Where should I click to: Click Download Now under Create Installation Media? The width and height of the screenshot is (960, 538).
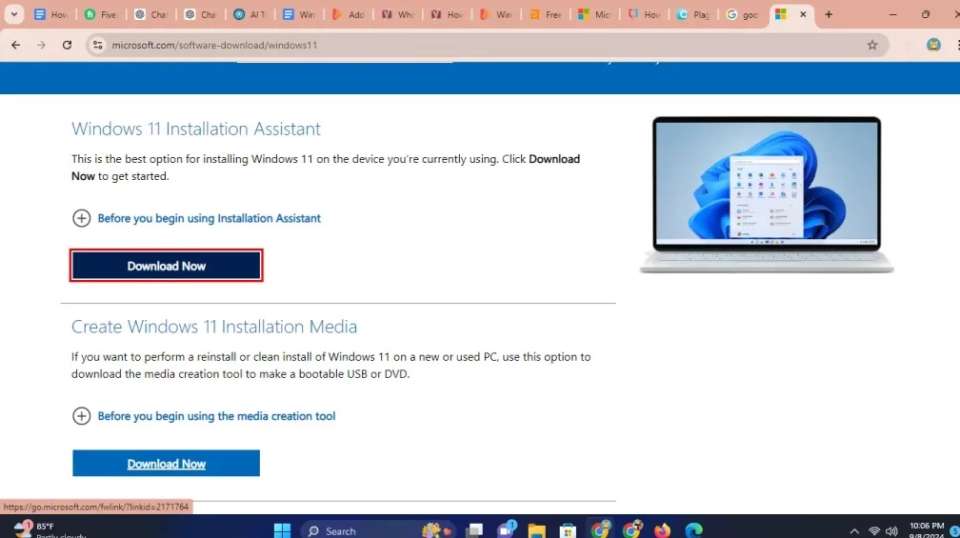click(x=166, y=464)
